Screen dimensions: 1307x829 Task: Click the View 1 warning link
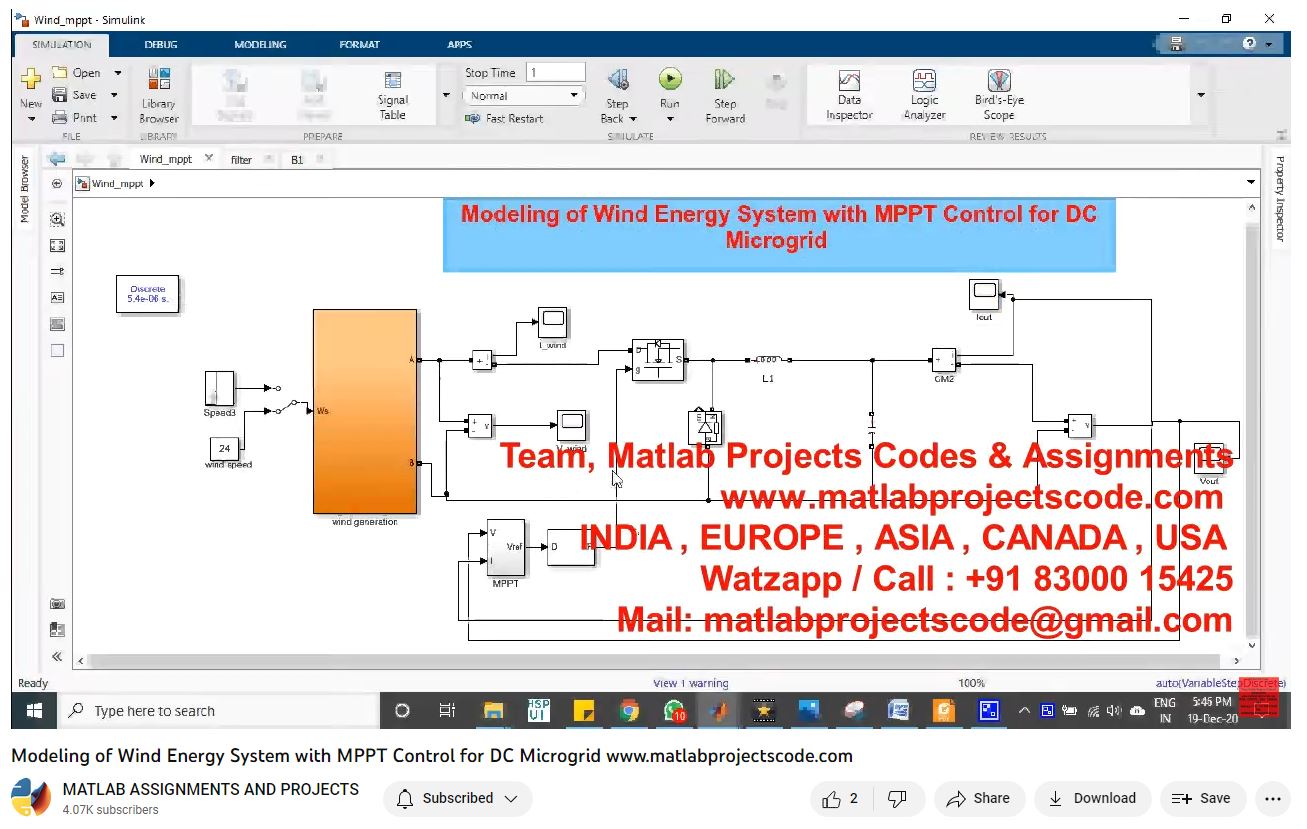tap(690, 683)
